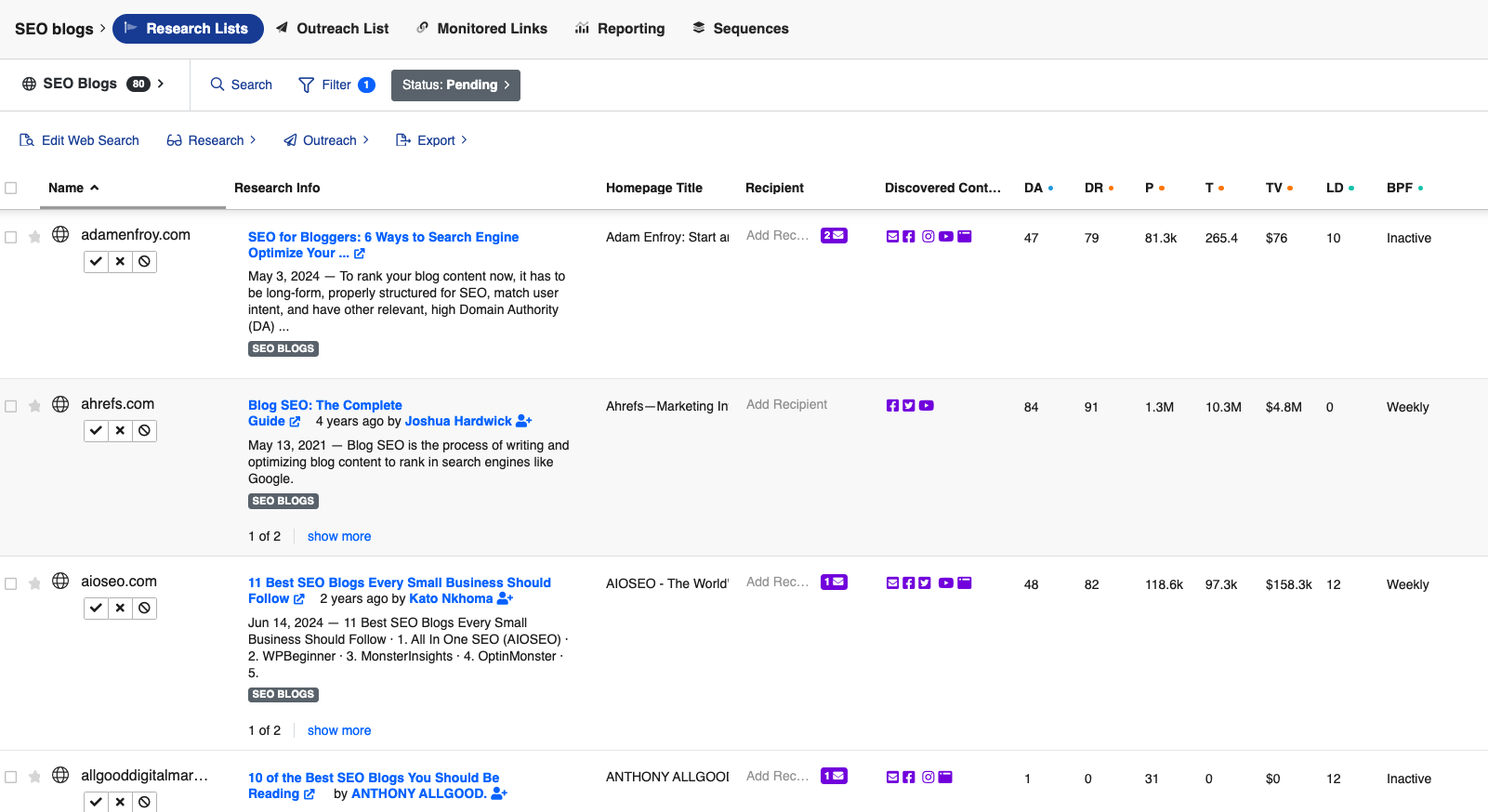Image resolution: width=1488 pixels, height=812 pixels.
Task: Click show more under ahrefs.com research info
Action: pos(339,537)
